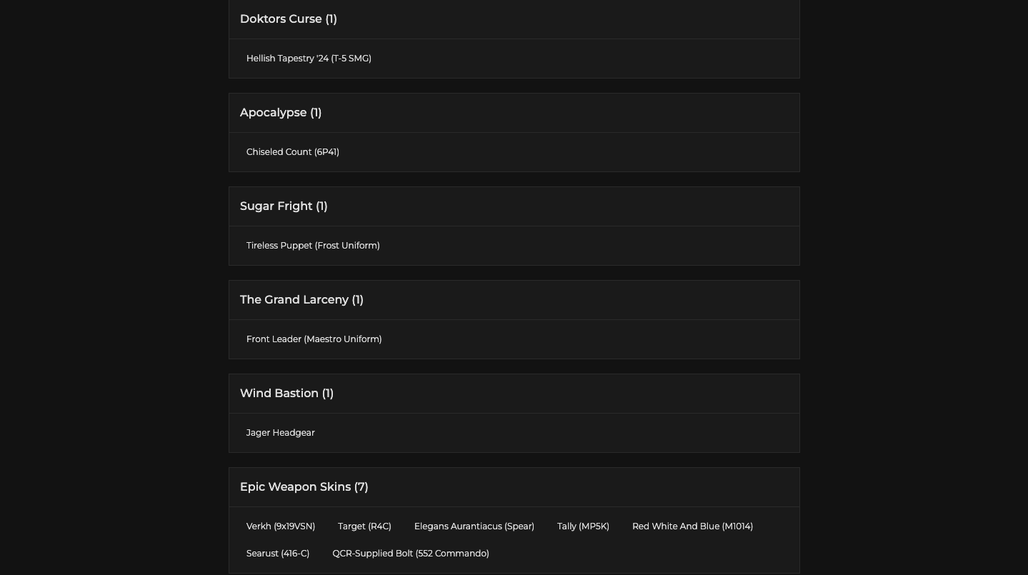Image resolution: width=1028 pixels, height=575 pixels.
Task: Select the Searust (416-C) skin
Action: coord(278,553)
